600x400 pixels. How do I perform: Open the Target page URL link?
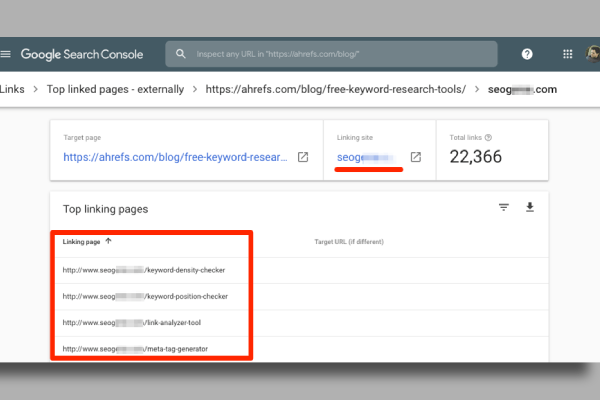tap(175, 157)
